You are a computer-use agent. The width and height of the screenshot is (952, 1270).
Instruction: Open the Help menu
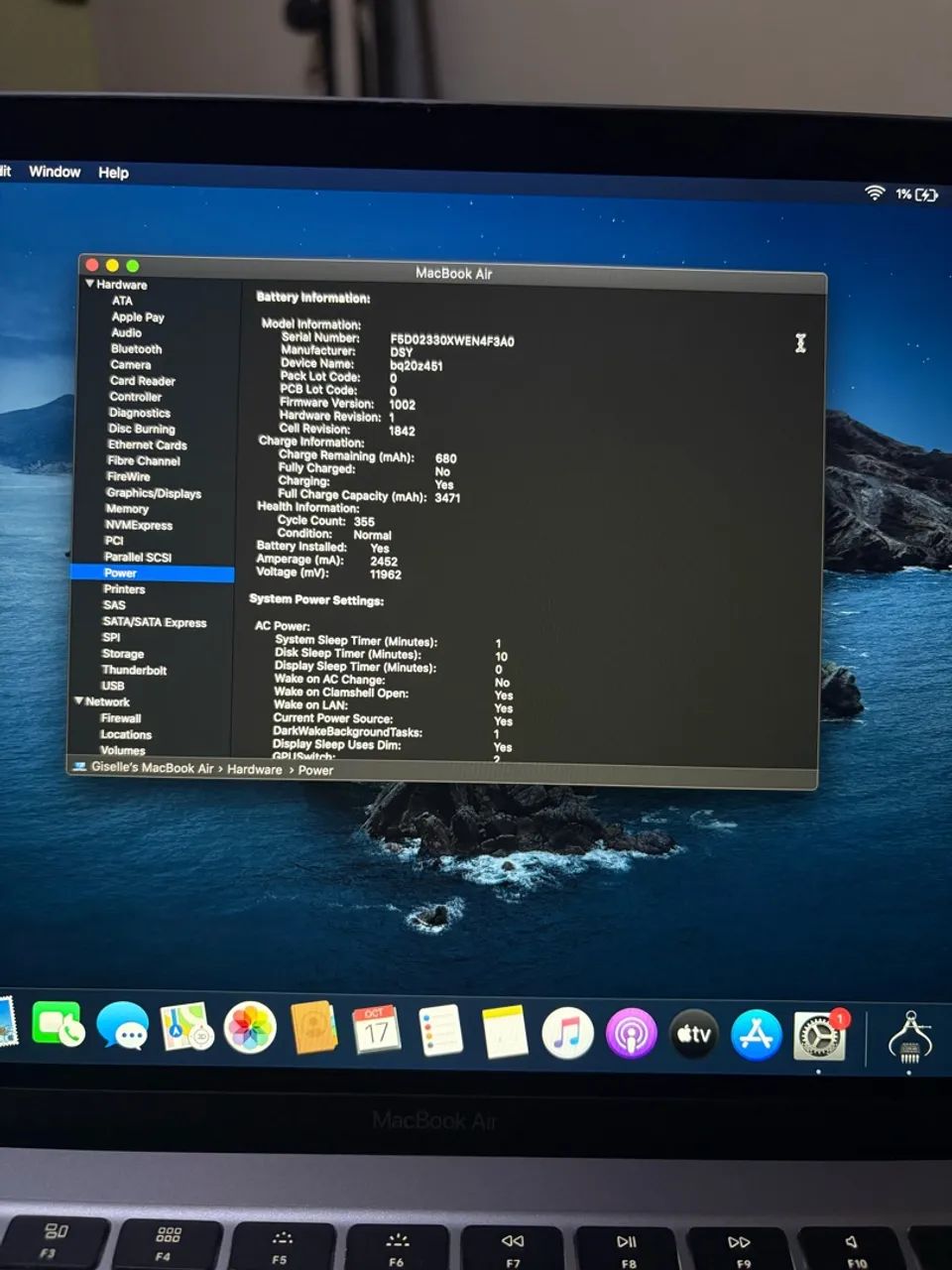click(113, 172)
